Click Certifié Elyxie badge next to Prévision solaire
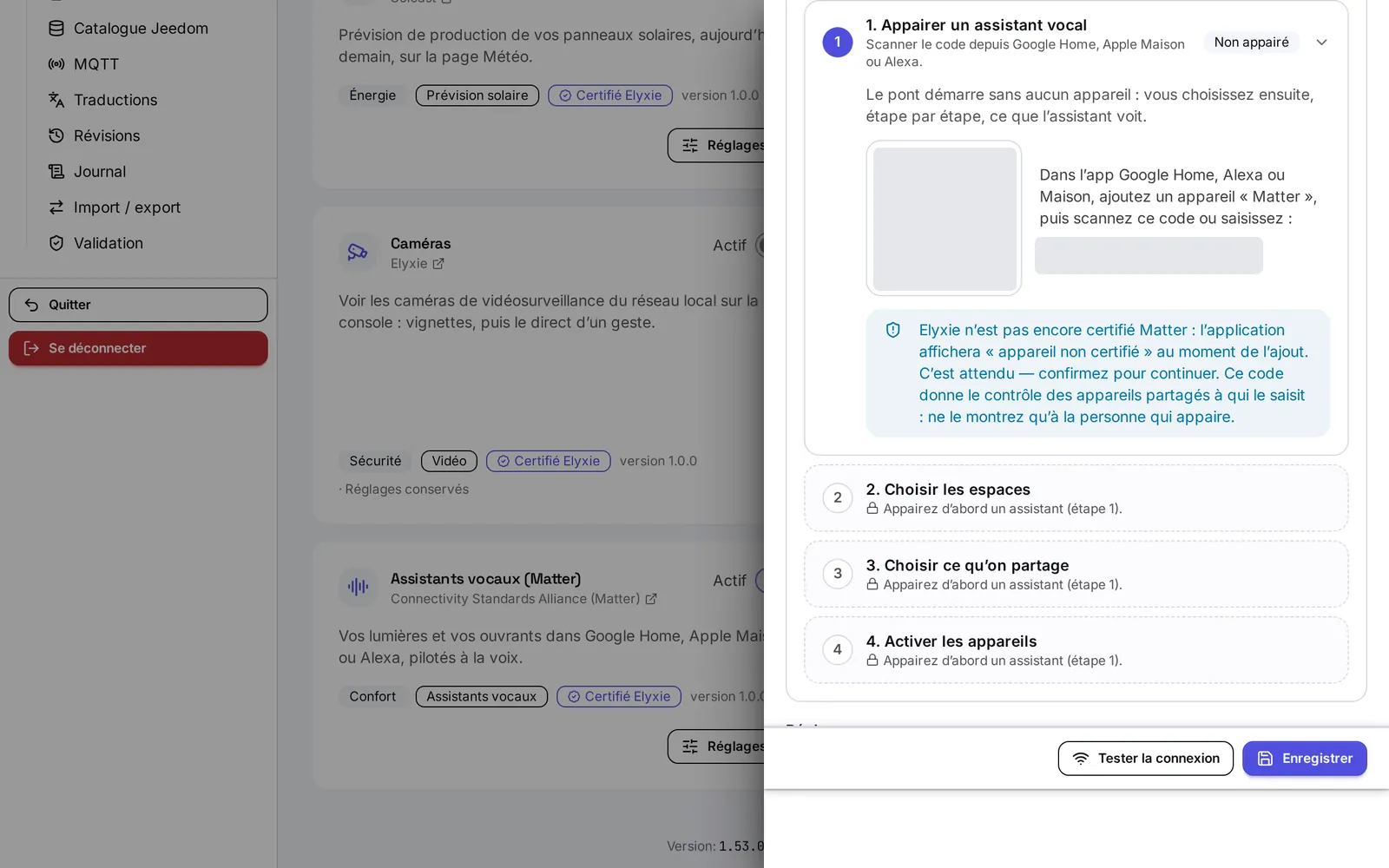The width and height of the screenshot is (1389, 868). click(610, 95)
